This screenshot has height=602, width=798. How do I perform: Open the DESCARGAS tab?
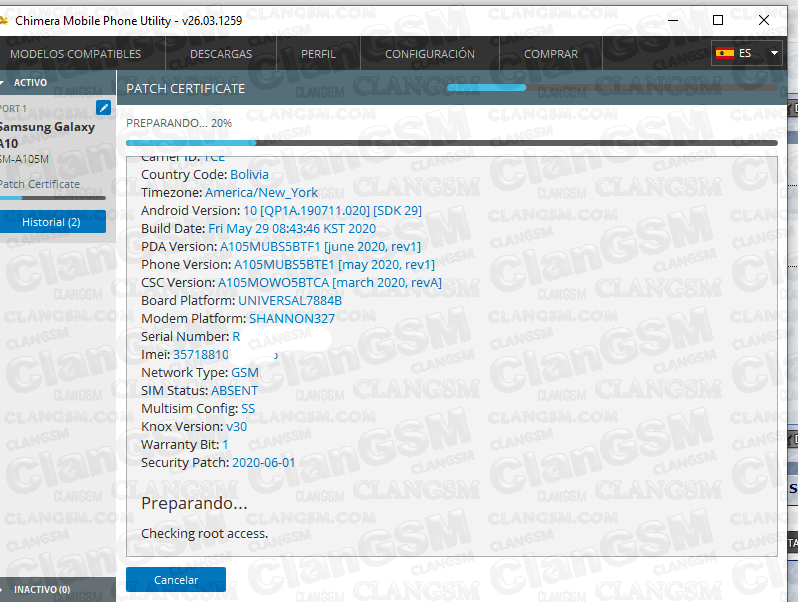point(221,53)
